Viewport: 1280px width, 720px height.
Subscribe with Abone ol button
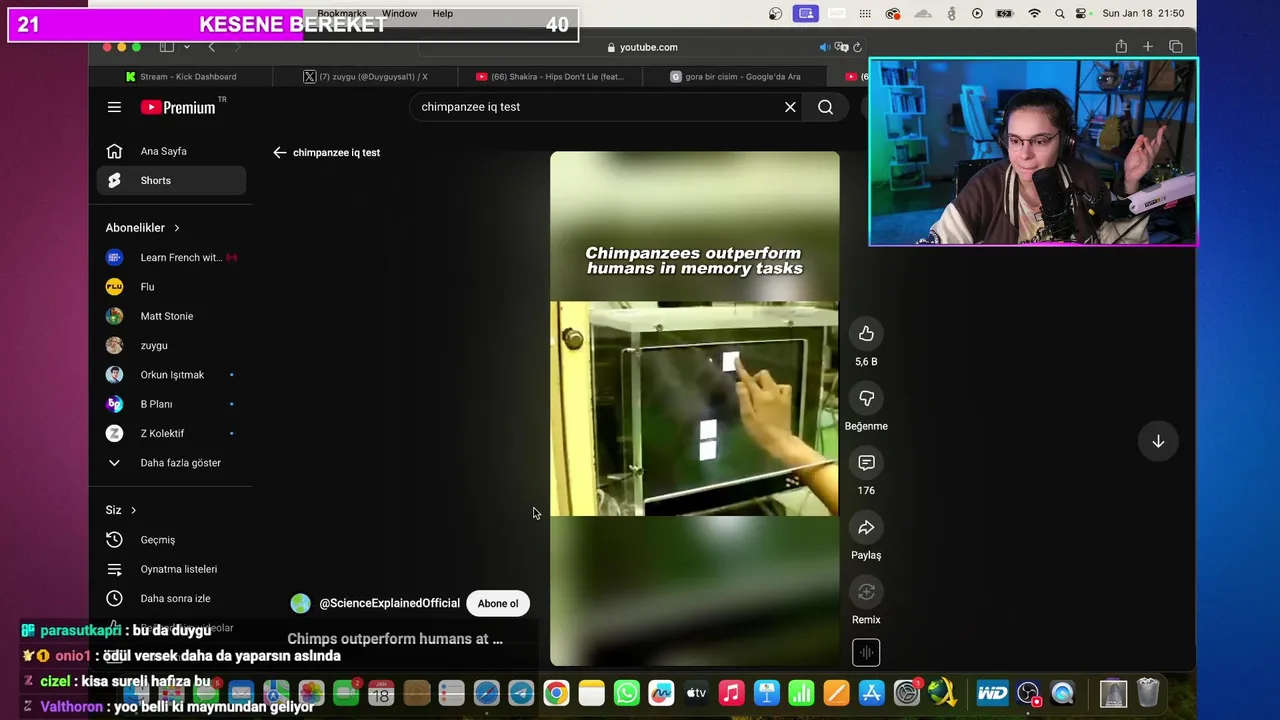pos(498,603)
